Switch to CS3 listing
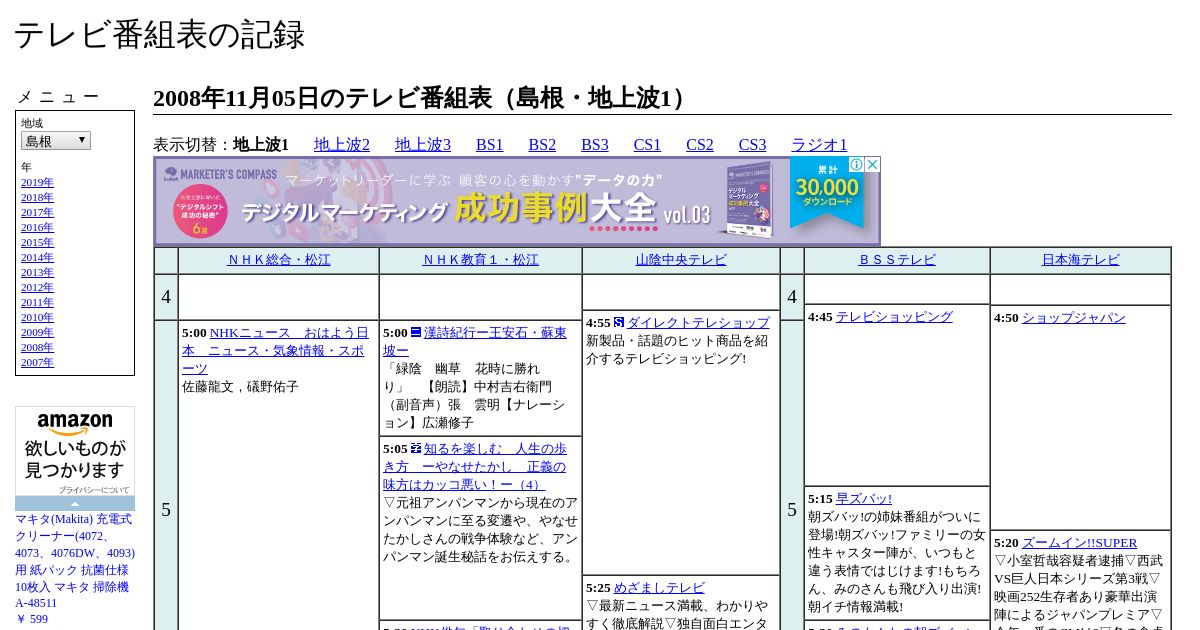 pyautogui.click(x=752, y=144)
